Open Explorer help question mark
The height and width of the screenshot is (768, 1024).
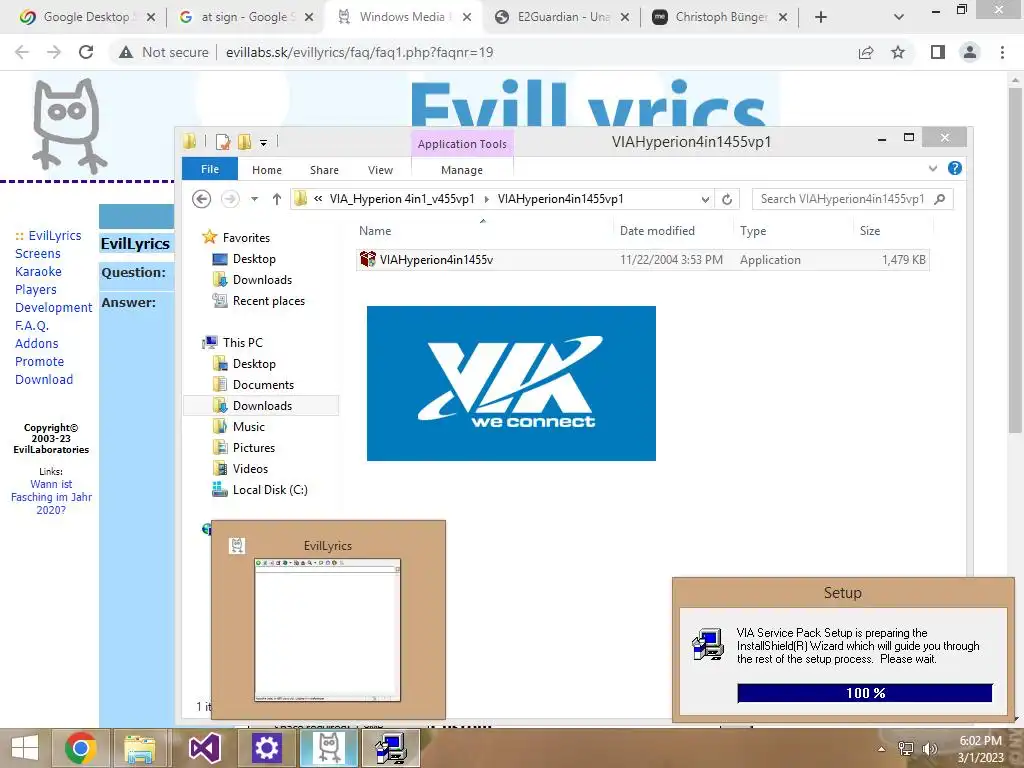pos(955,168)
